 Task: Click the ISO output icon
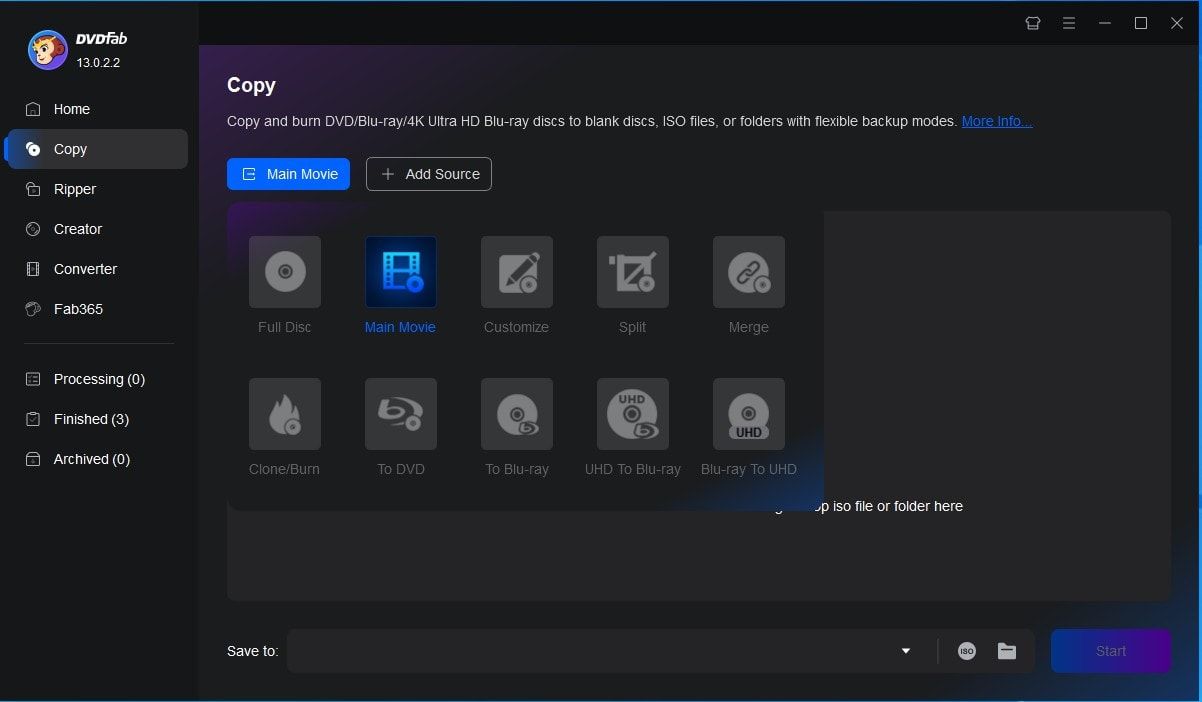(966, 651)
